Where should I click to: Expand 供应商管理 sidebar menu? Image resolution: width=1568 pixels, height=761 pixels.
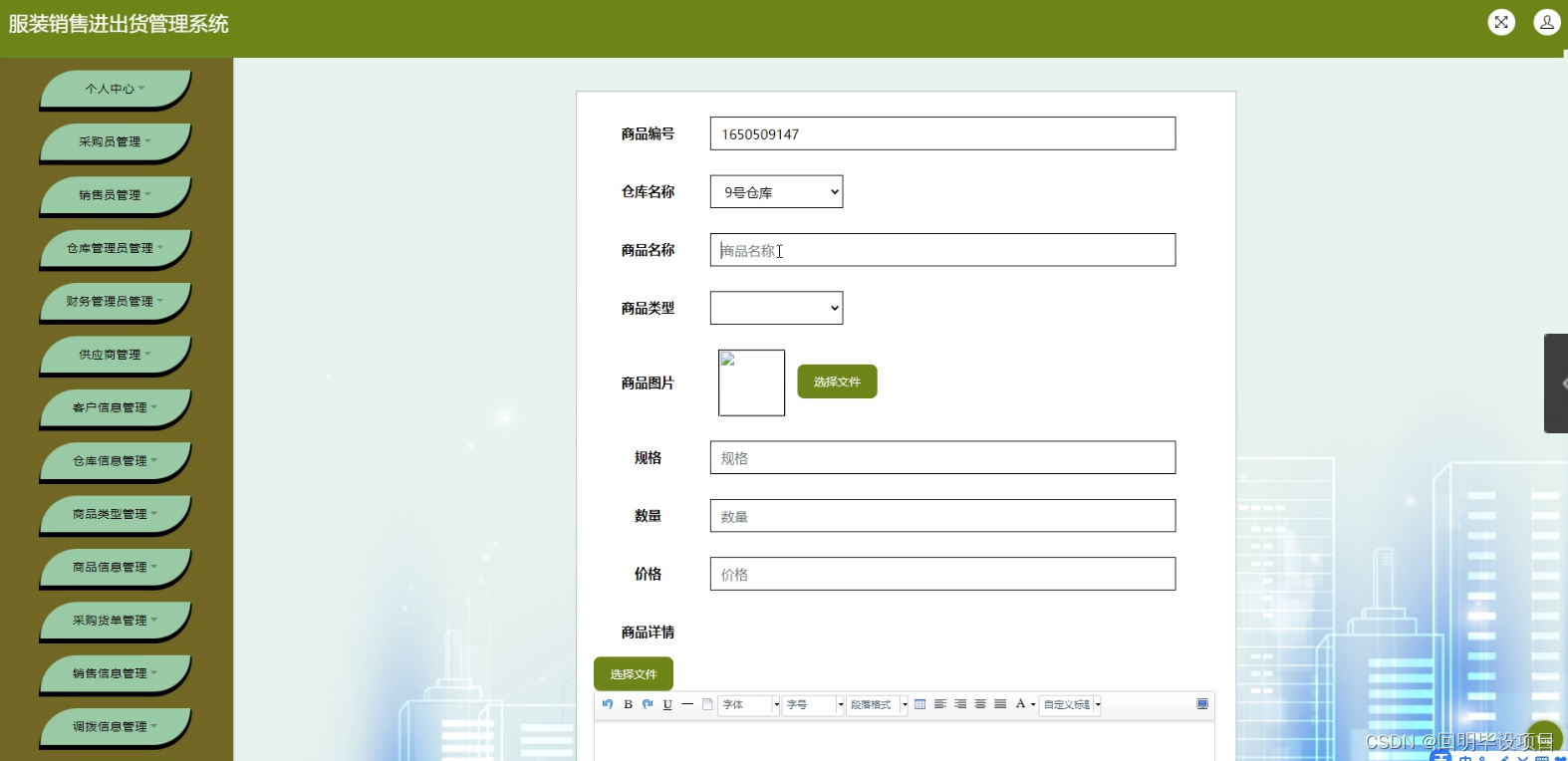pyautogui.click(x=115, y=355)
